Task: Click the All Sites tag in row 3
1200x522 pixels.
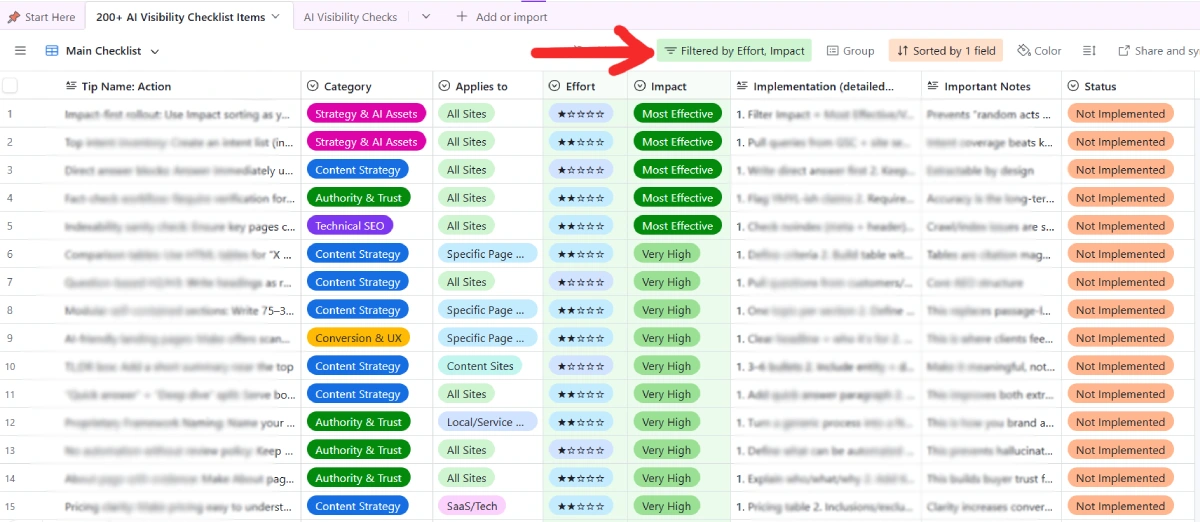Action: [466, 170]
